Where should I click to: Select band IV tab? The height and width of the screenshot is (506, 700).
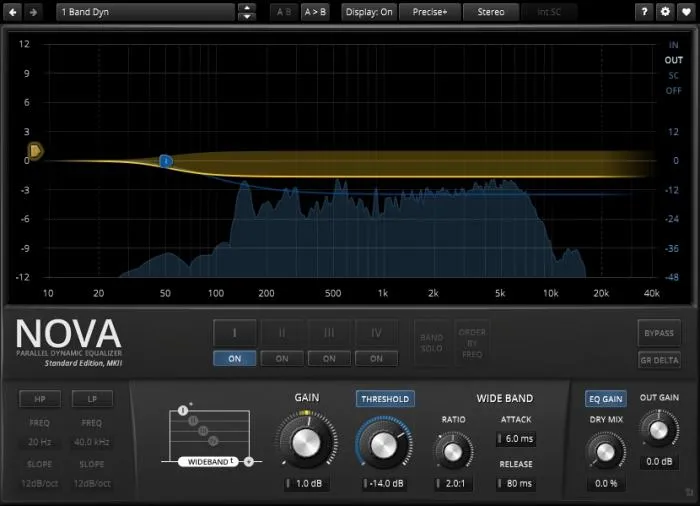point(376,332)
